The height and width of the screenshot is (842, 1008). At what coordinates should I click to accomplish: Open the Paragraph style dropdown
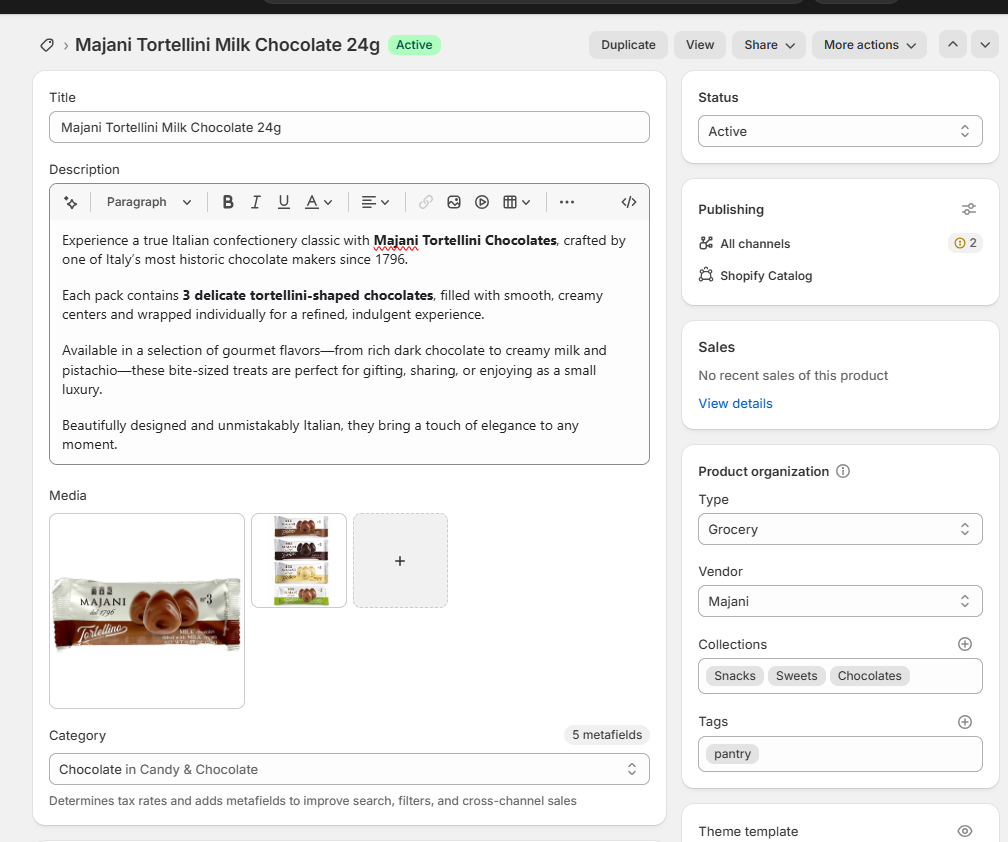point(148,202)
